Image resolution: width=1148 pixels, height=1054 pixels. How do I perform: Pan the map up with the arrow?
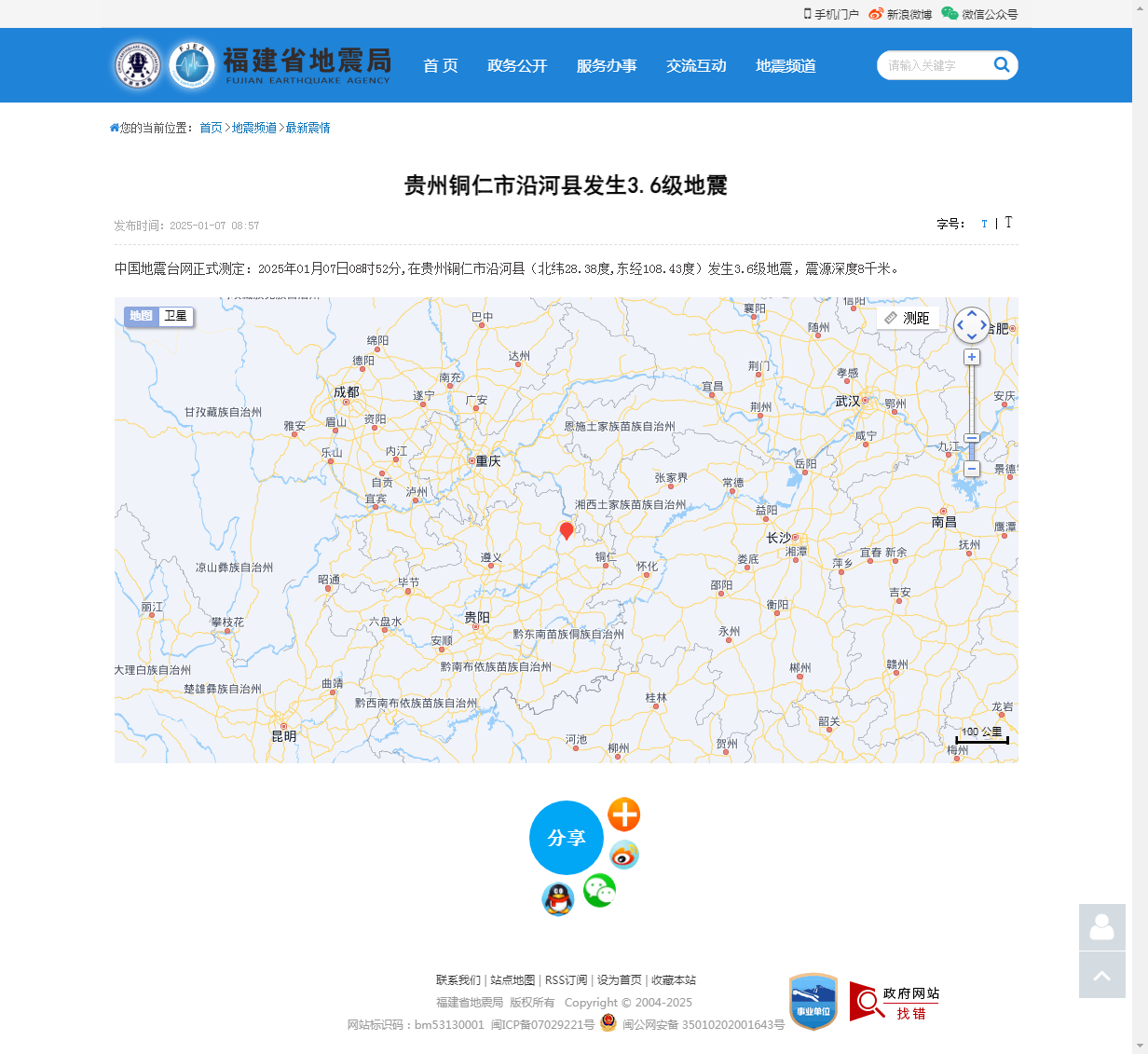click(x=972, y=314)
